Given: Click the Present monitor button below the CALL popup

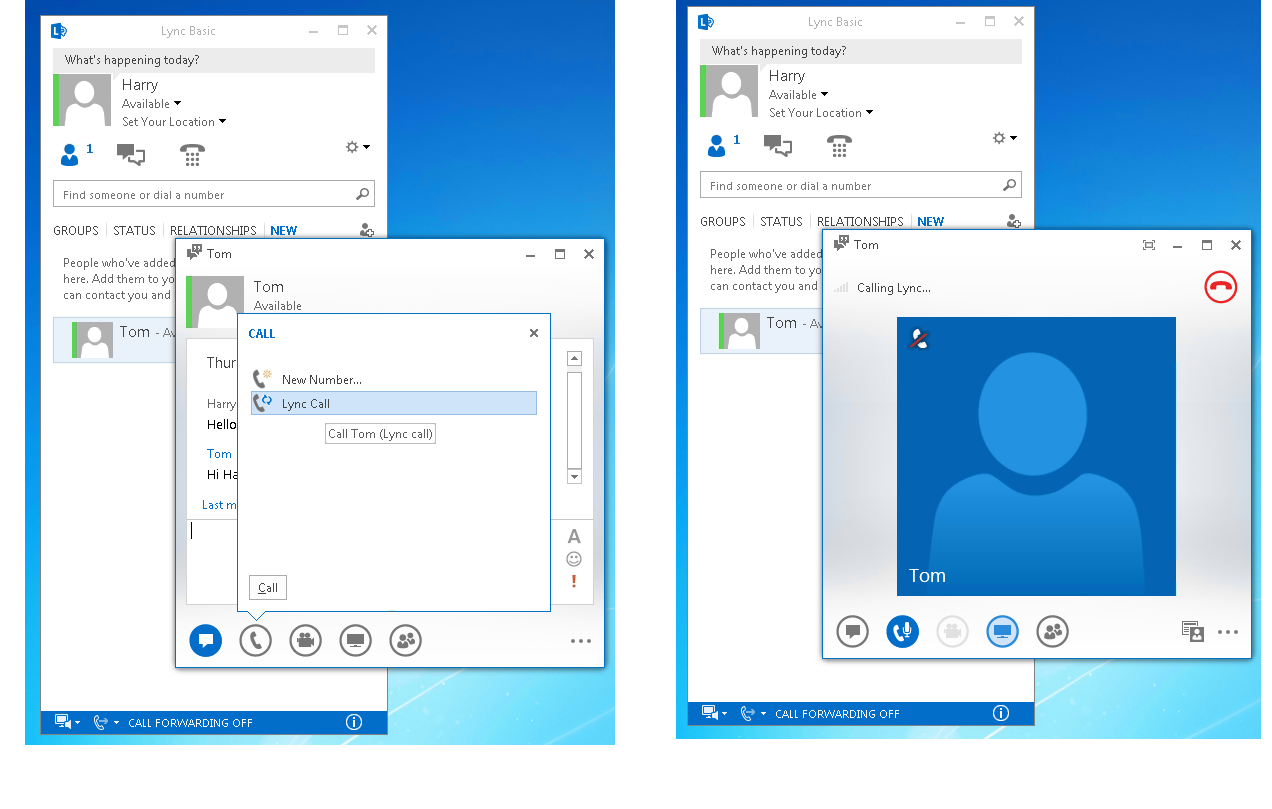Looking at the screenshot, I should click(x=356, y=641).
